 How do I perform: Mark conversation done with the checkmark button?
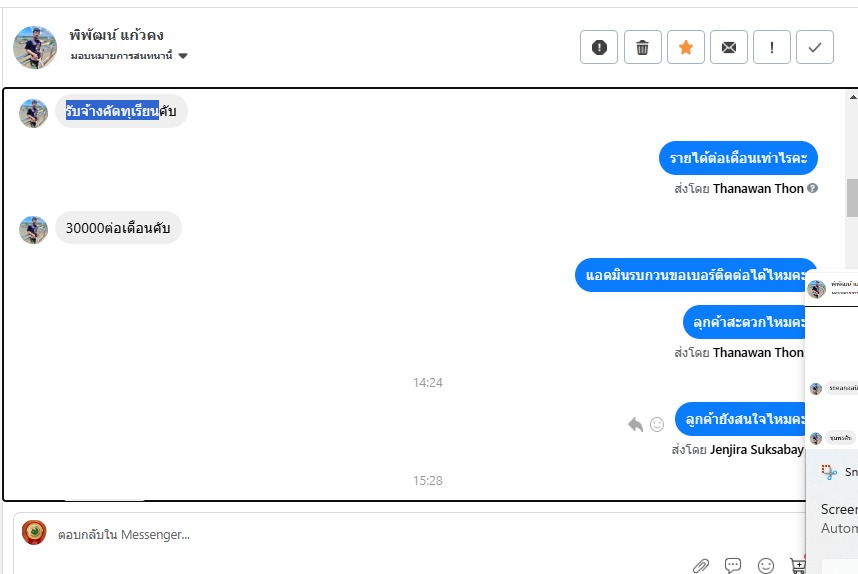coord(815,47)
